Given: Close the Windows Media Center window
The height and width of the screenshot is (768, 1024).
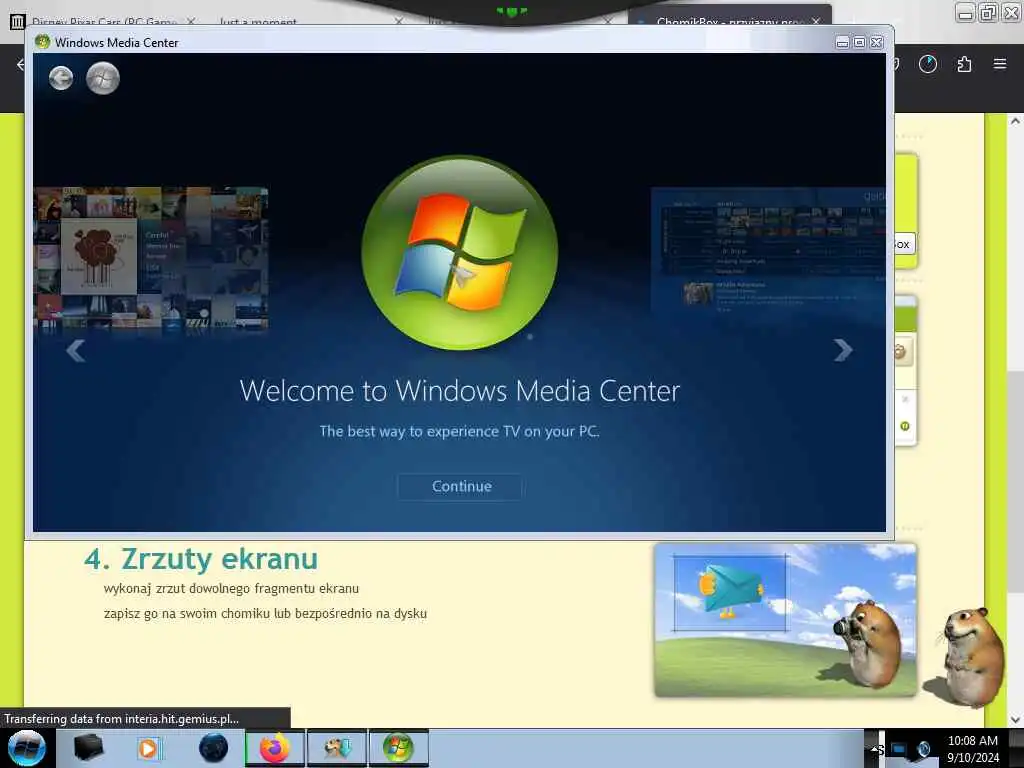Looking at the screenshot, I should pos(876,42).
